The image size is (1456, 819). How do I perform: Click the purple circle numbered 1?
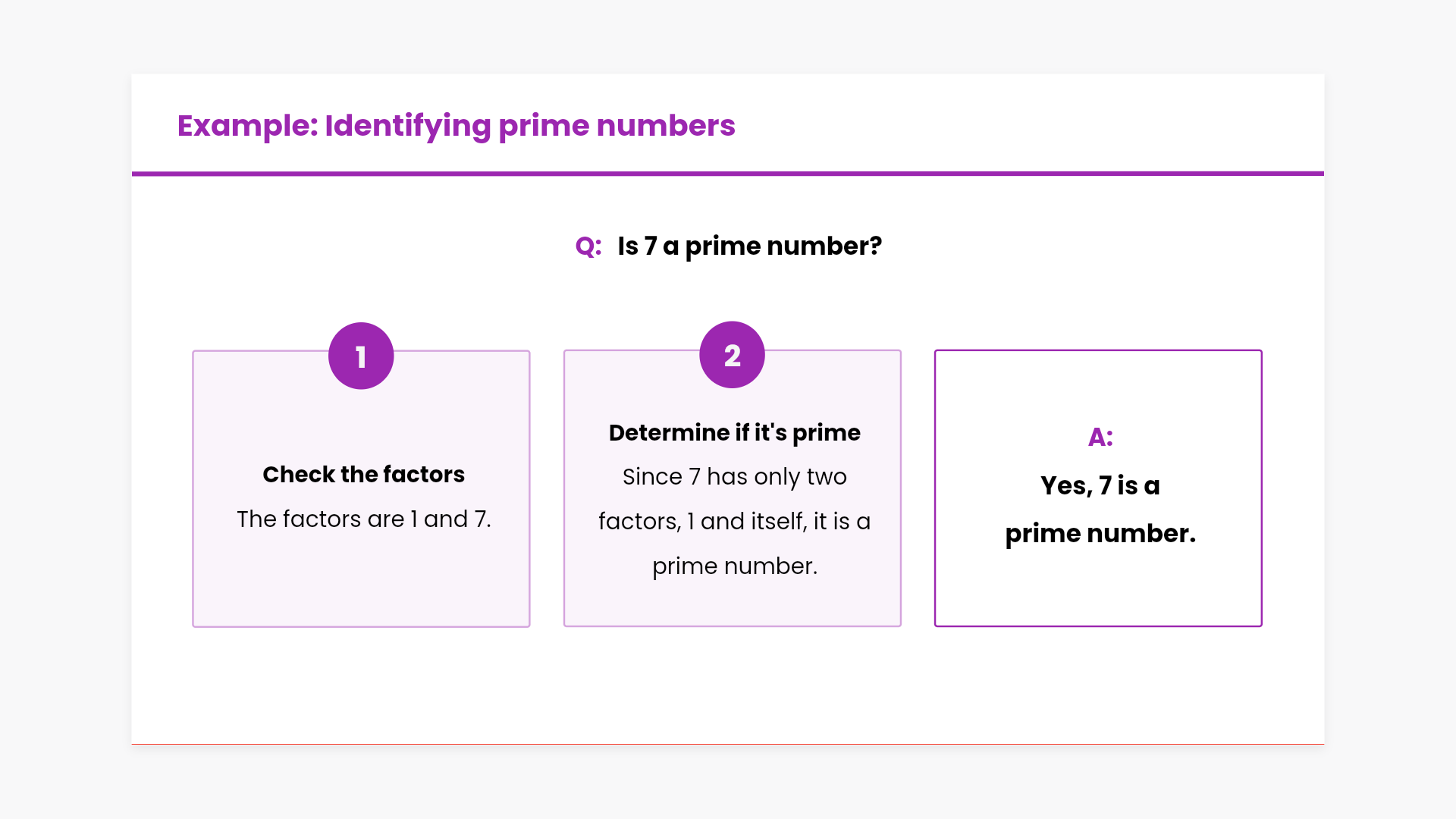tap(361, 356)
